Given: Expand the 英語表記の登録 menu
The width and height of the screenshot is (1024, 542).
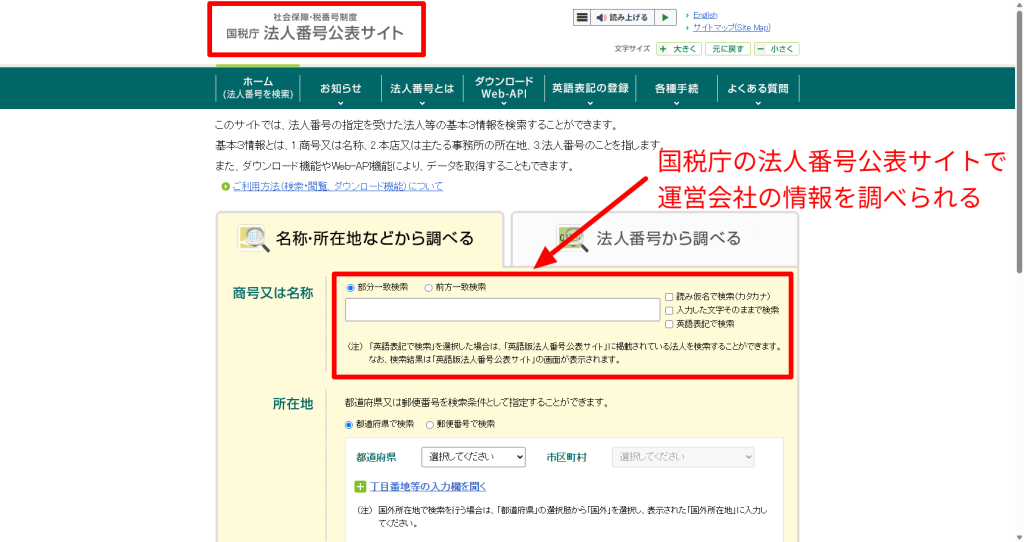Looking at the screenshot, I should coord(590,88).
